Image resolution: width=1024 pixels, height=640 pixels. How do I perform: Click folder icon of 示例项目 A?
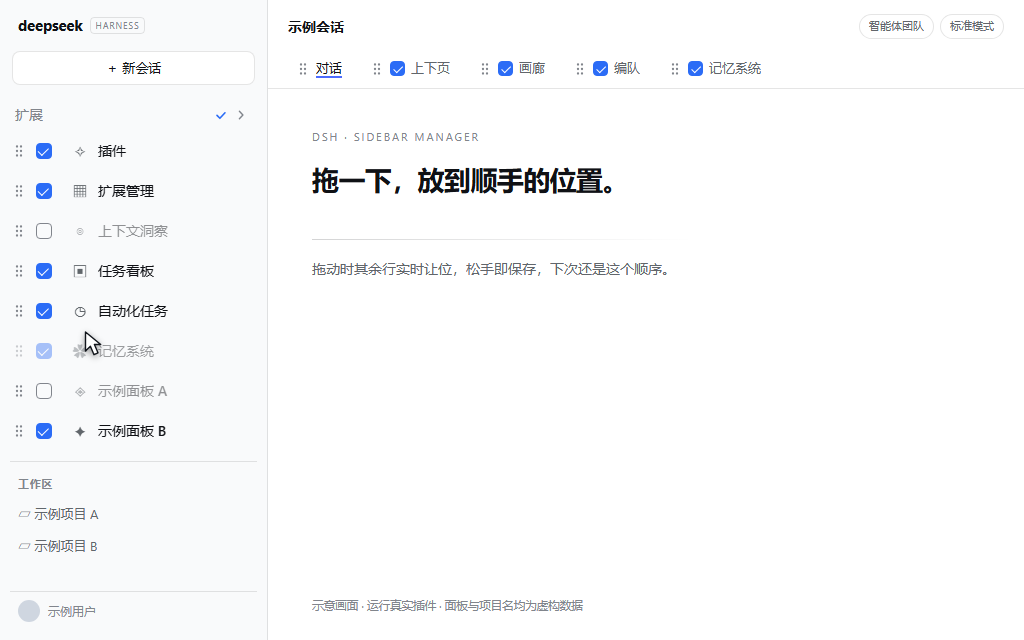click(x=24, y=515)
